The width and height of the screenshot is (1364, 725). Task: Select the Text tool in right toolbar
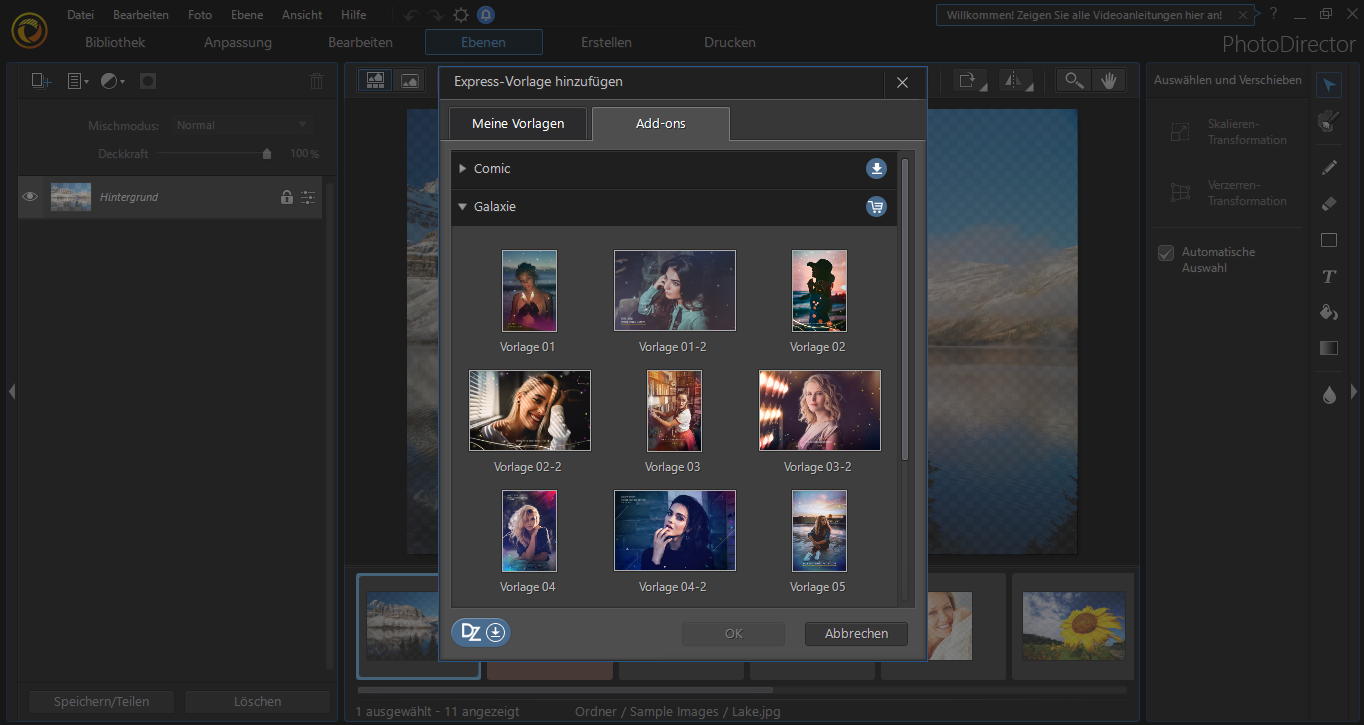[1328, 277]
